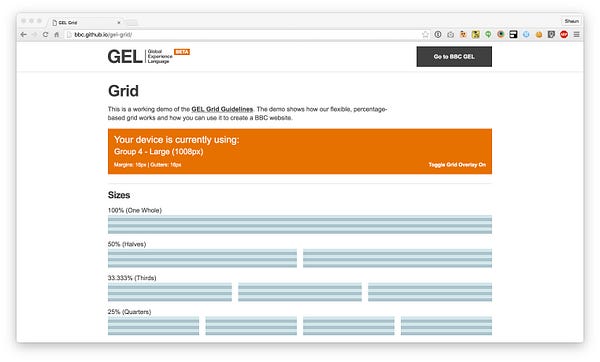Image resolution: width=600 pixels, height=362 pixels.
Task: Click the '25% (Quarters)' label
Action: [x=129, y=312]
